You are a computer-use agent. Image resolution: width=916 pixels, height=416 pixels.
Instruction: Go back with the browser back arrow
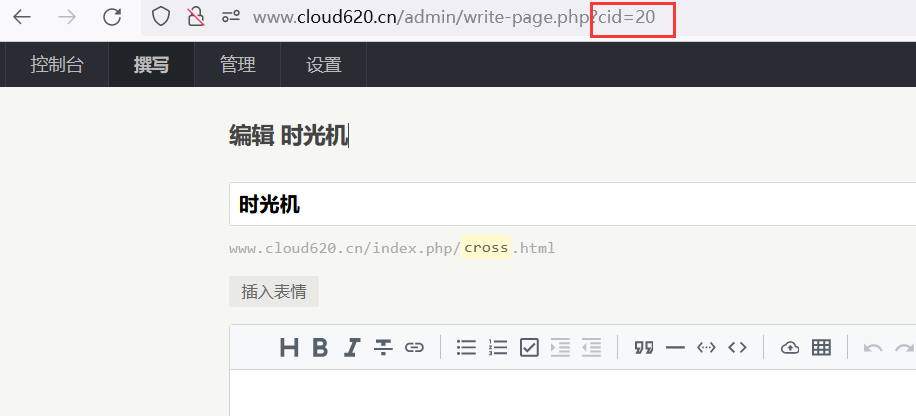(x=22, y=17)
